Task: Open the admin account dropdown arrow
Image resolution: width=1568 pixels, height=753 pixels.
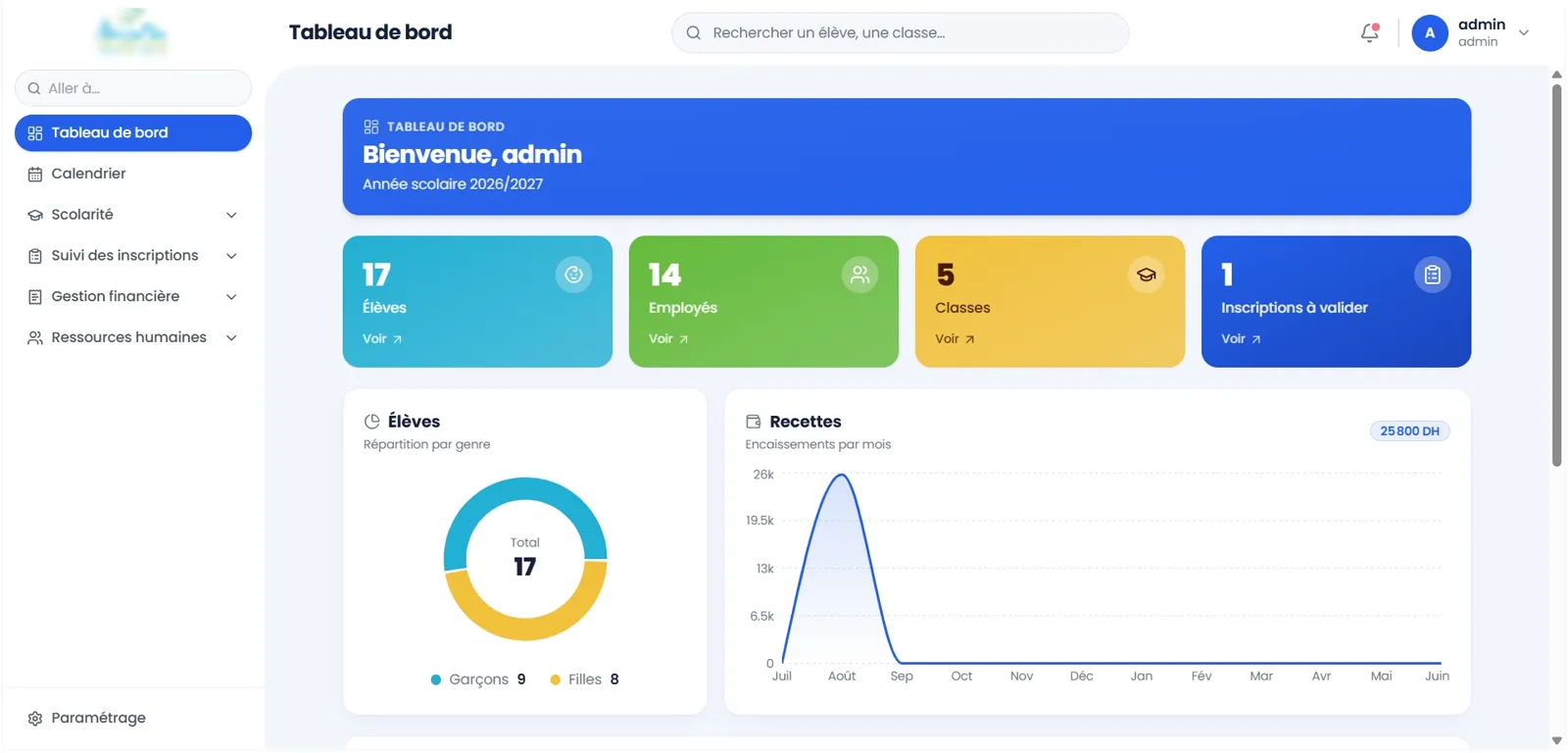Action: (1524, 33)
